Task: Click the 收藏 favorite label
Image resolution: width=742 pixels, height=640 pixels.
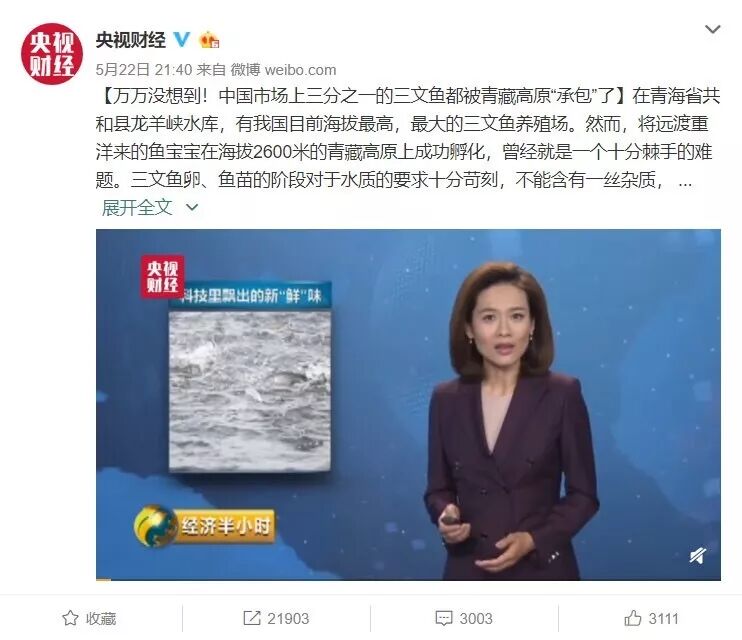Action: [x=101, y=618]
